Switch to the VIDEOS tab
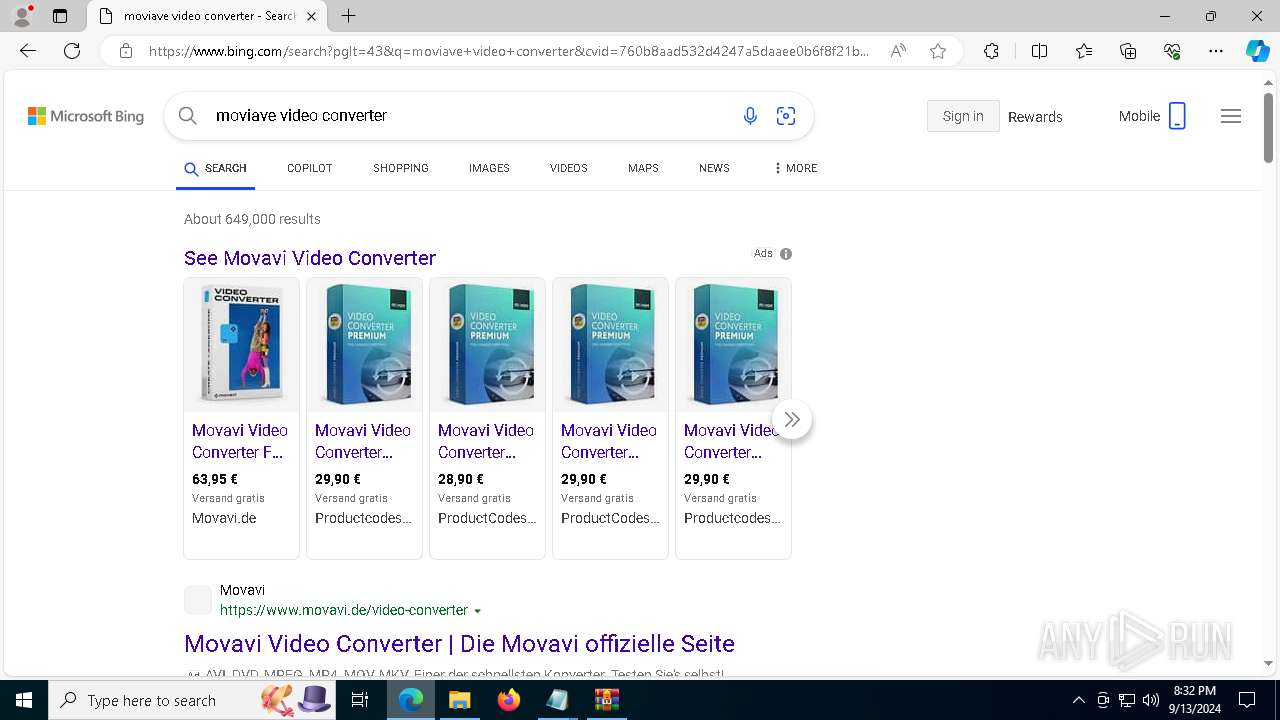1280x720 pixels. tap(568, 168)
